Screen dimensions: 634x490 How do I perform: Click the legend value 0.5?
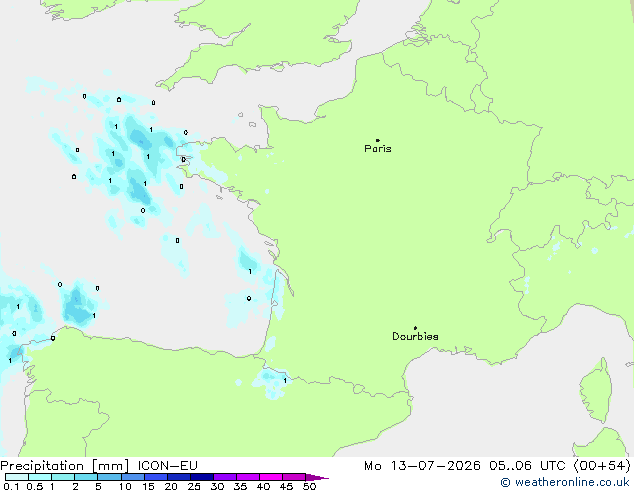[35, 486]
